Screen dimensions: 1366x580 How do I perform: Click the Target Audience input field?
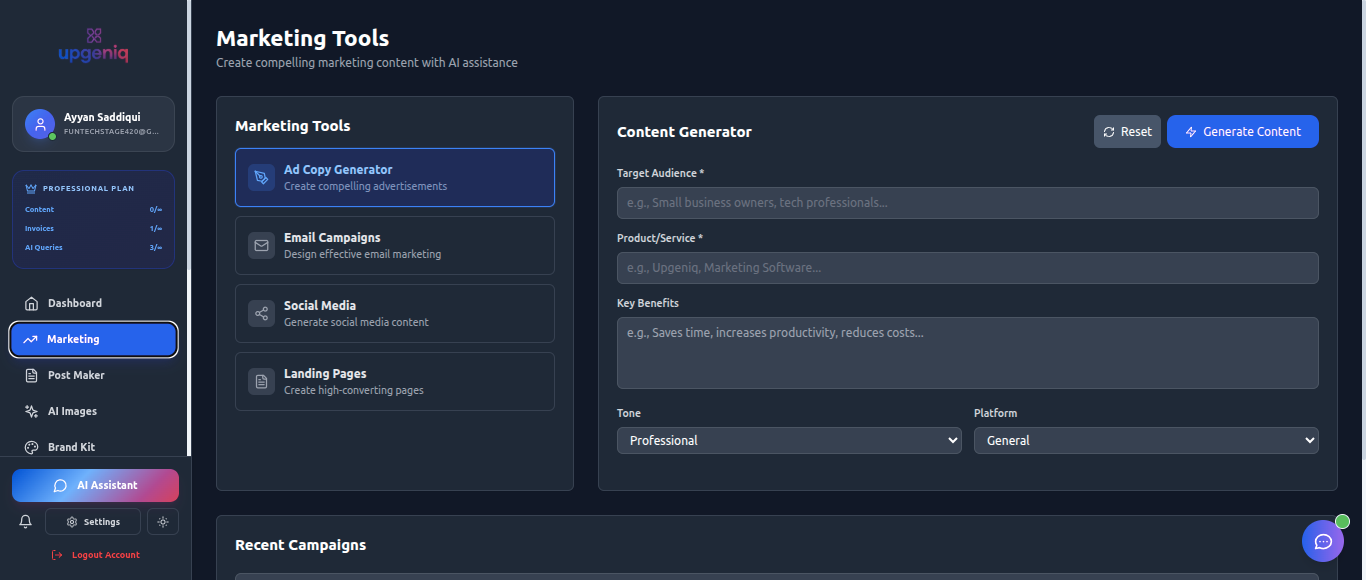click(x=967, y=203)
